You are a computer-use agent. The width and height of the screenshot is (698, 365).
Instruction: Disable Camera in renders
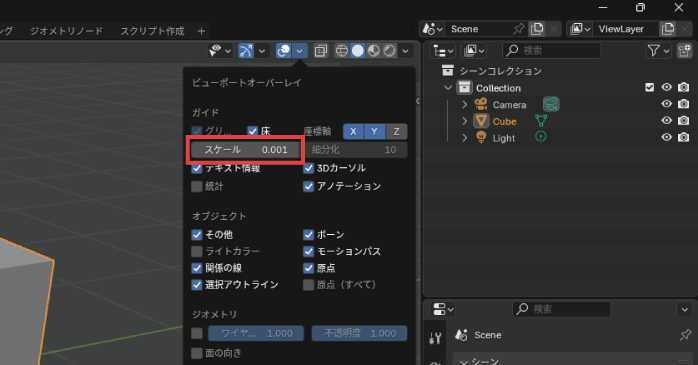click(683, 104)
